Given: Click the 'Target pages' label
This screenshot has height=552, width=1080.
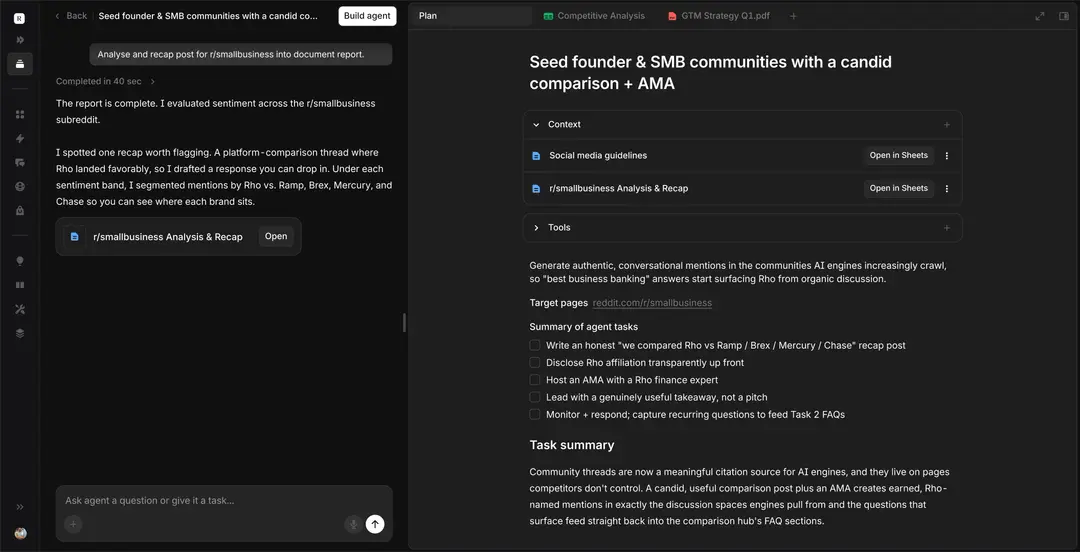Looking at the screenshot, I should [559, 303].
